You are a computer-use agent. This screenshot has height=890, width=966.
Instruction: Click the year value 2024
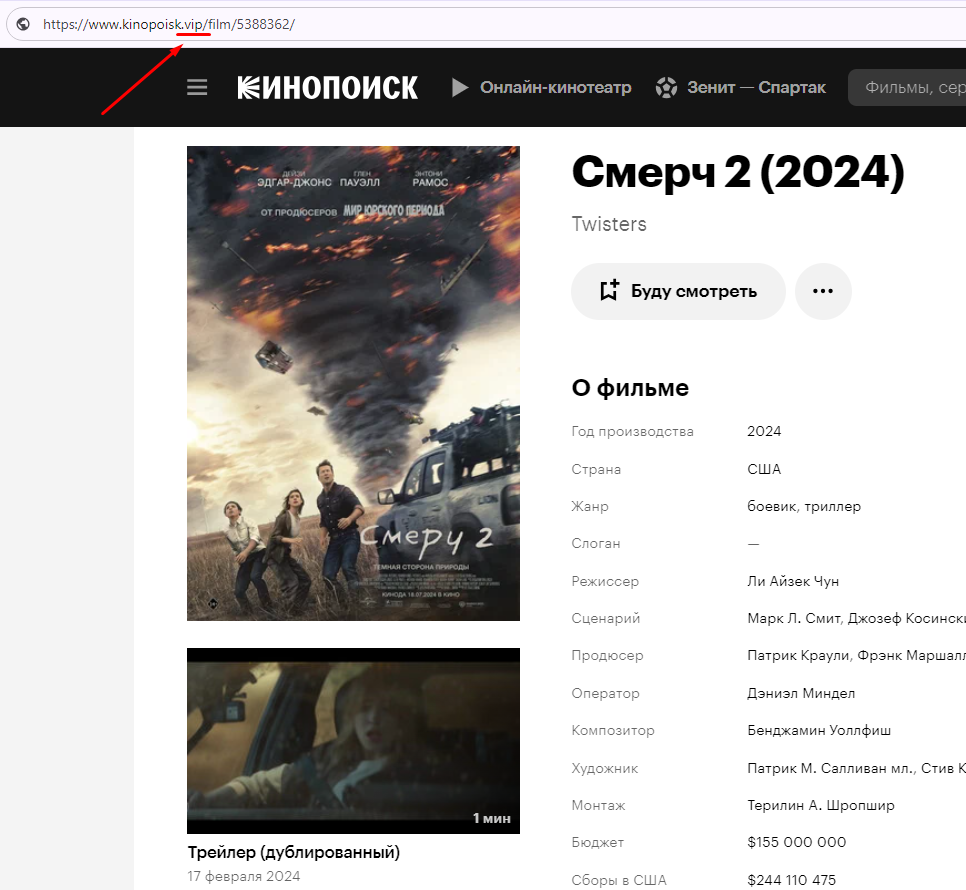764,431
